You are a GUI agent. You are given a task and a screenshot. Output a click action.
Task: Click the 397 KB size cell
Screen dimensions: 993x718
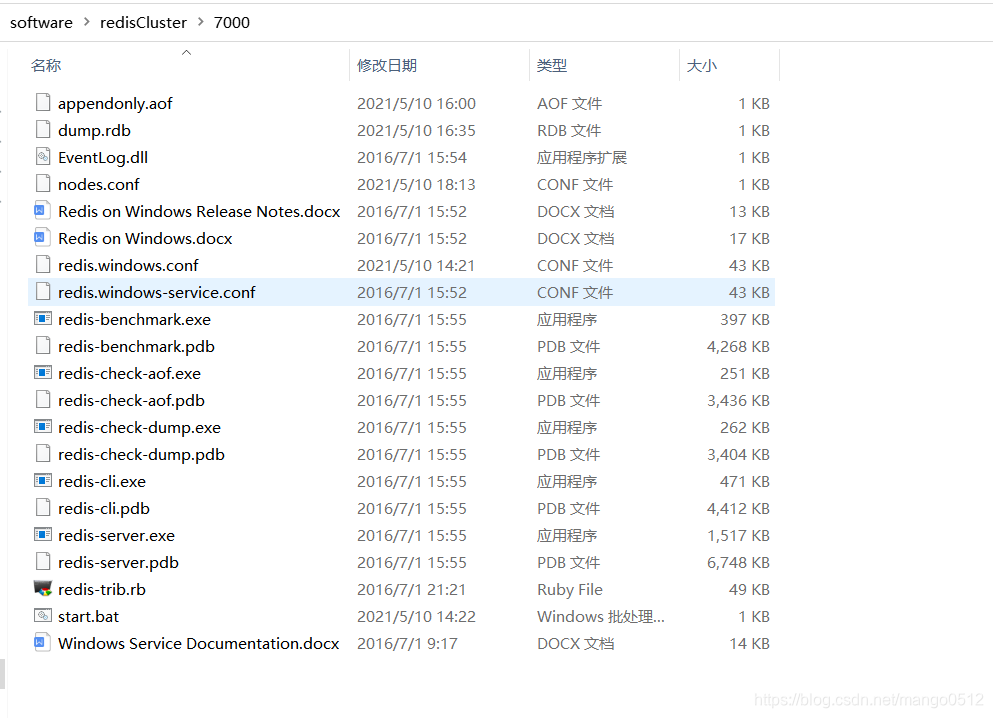click(x=745, y=319)
